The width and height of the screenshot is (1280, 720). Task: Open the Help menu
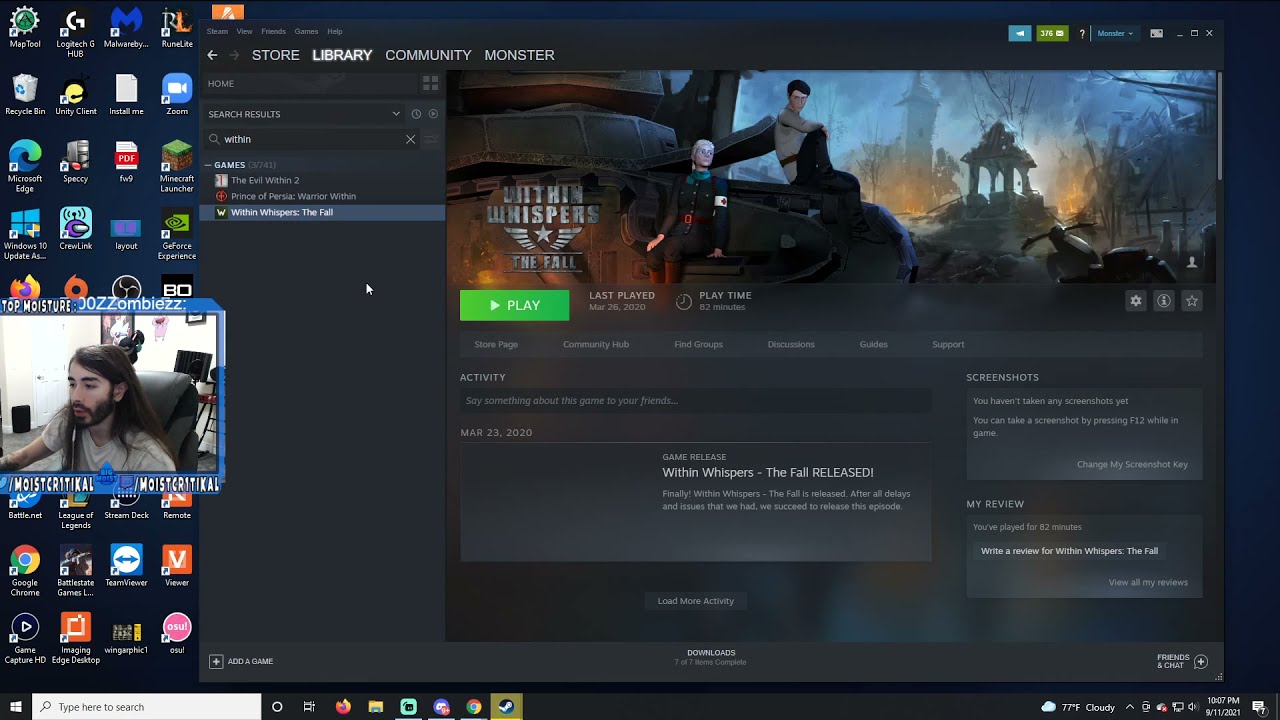[x=335, y=31]
